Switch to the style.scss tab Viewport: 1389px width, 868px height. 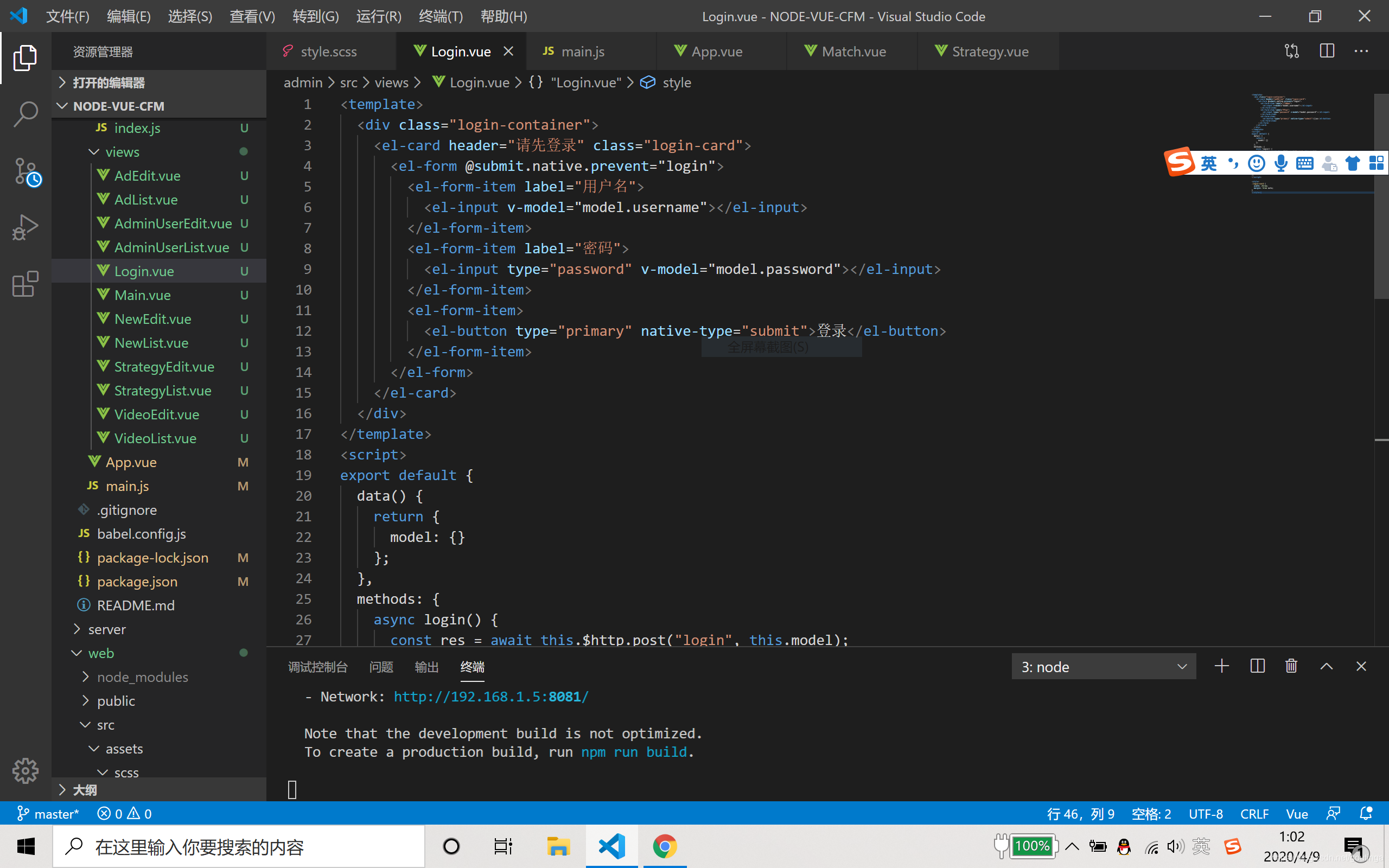click(331, 52)
